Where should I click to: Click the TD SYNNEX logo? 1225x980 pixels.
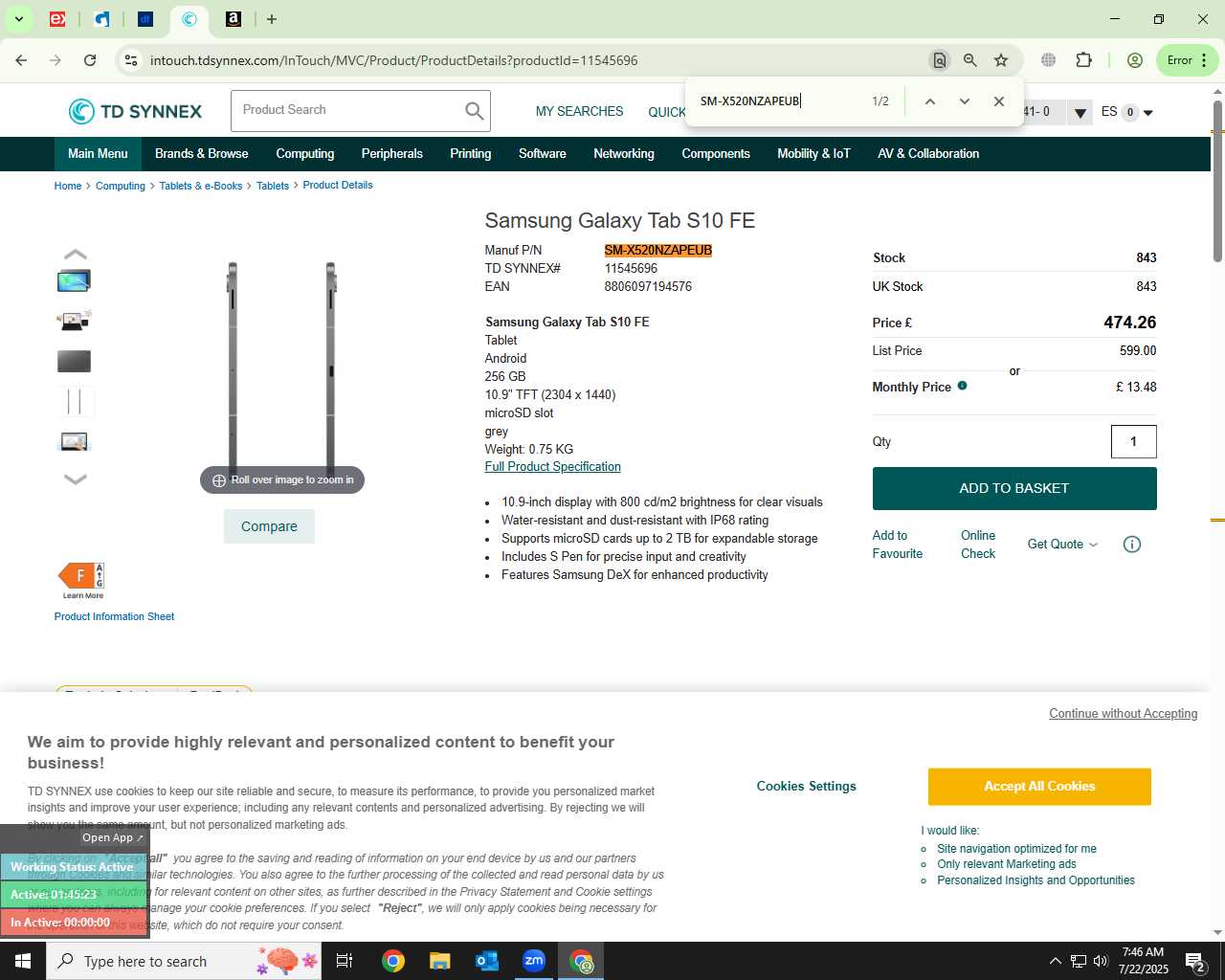[x=135, y=111]
